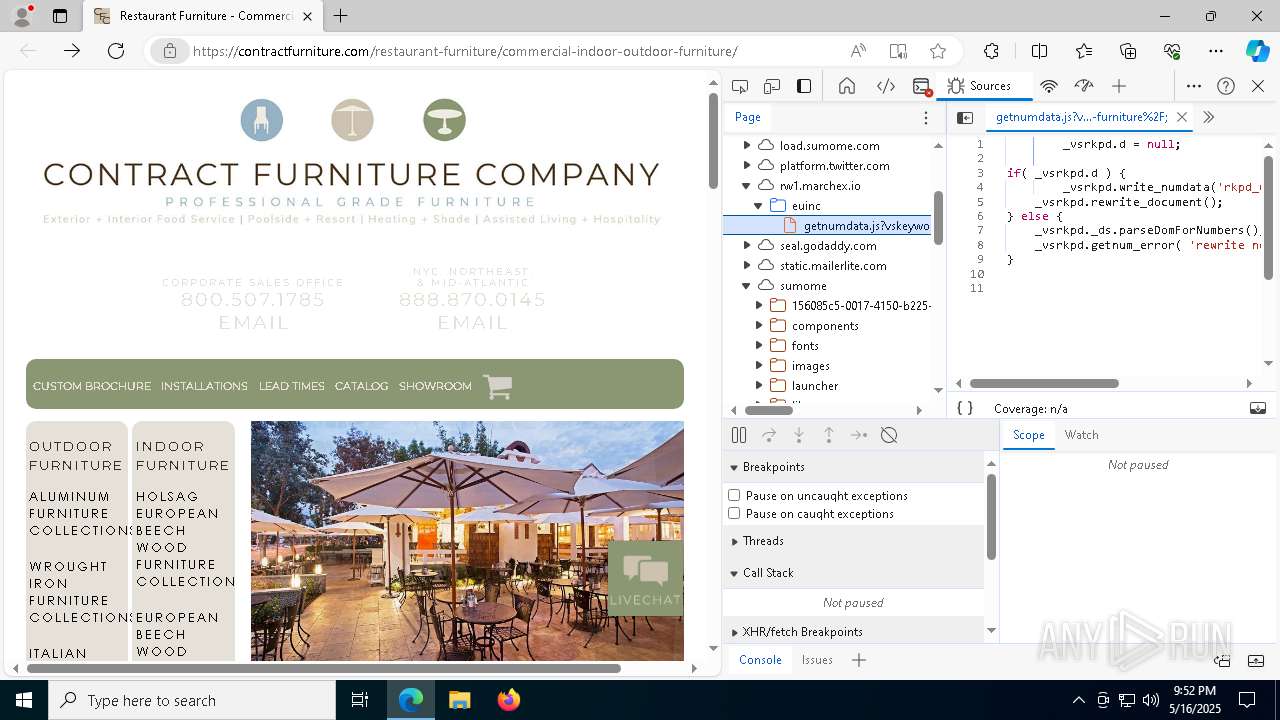
Task: Collapse rw1.marchex.io tree node
Action: (746, 185)
